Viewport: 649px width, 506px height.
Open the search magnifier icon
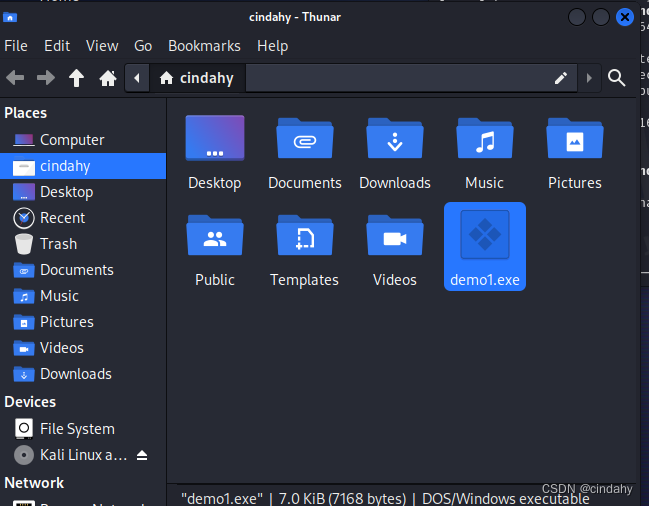(617, 78)
